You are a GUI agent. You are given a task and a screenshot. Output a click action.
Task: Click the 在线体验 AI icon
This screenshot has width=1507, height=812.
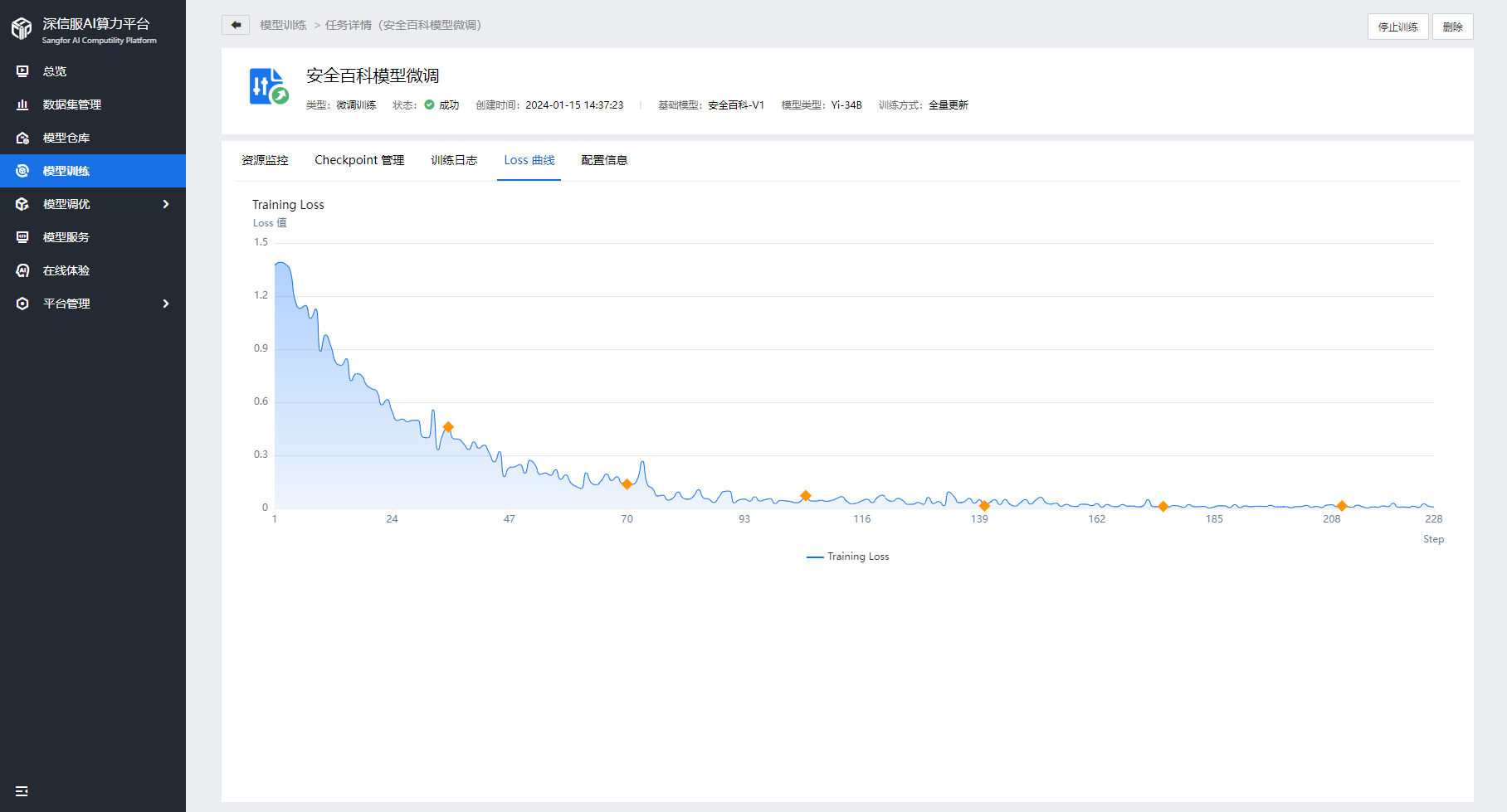(22, 270)
